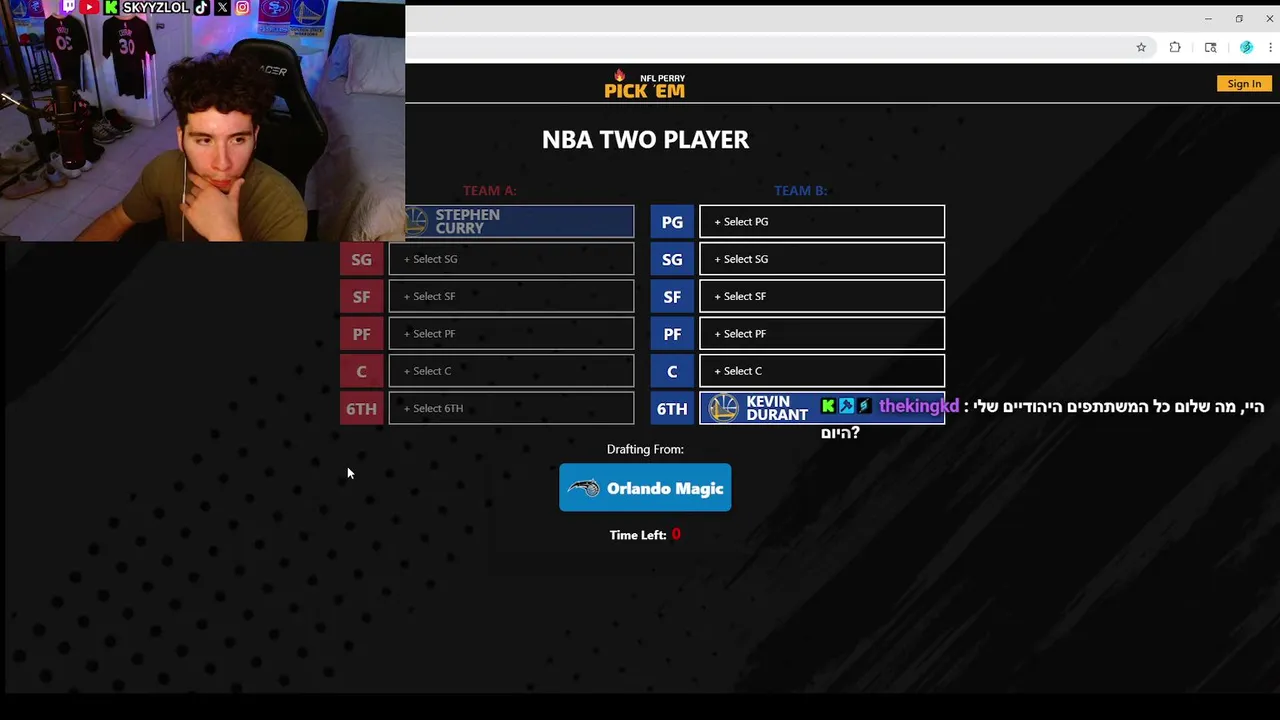Click Team A red SG position label
The width and height of the screenshot is (1280, 720).
click(x=361, y=259)
